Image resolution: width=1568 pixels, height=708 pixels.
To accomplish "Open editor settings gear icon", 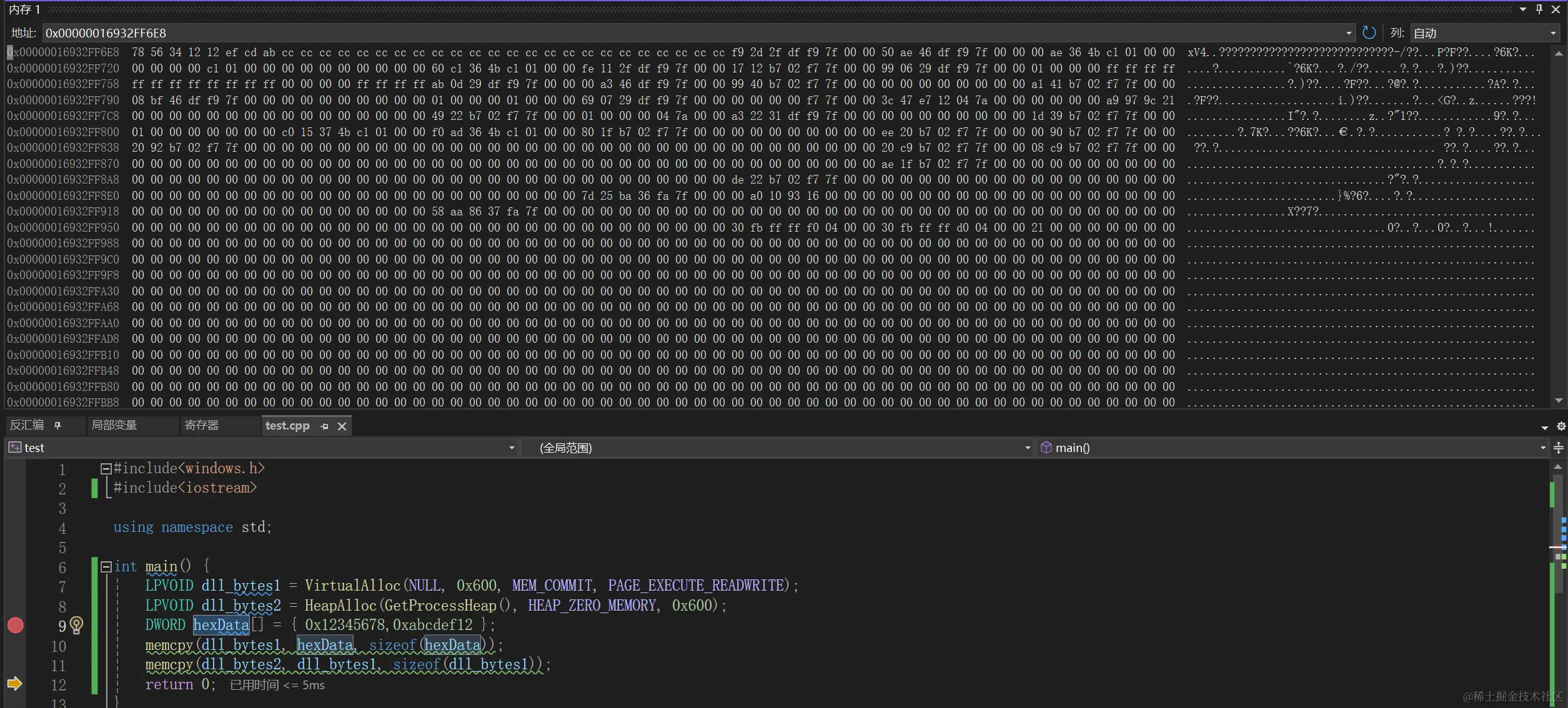I will pos(1561,426).
